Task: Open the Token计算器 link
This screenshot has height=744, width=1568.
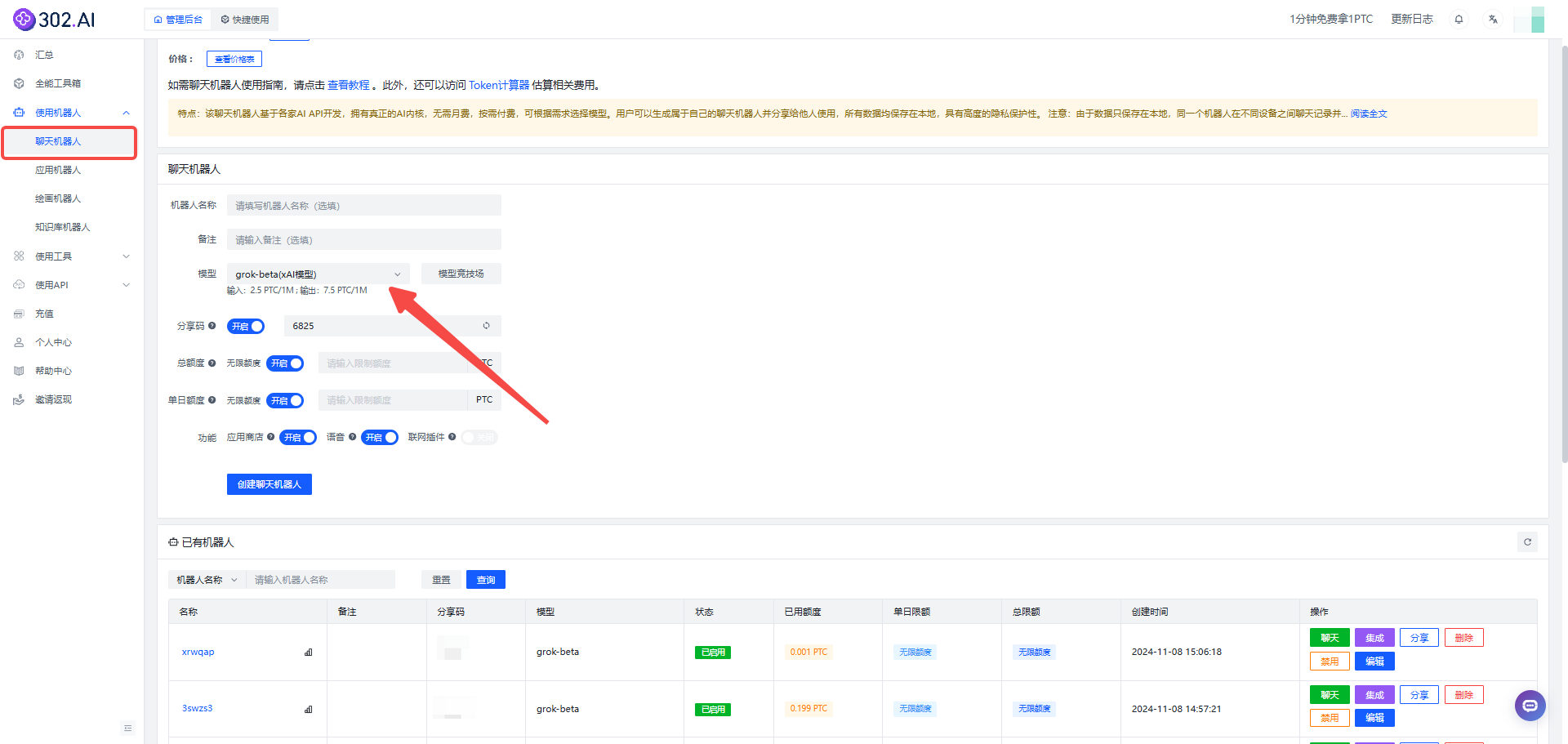Action: [x=499, y=85]
